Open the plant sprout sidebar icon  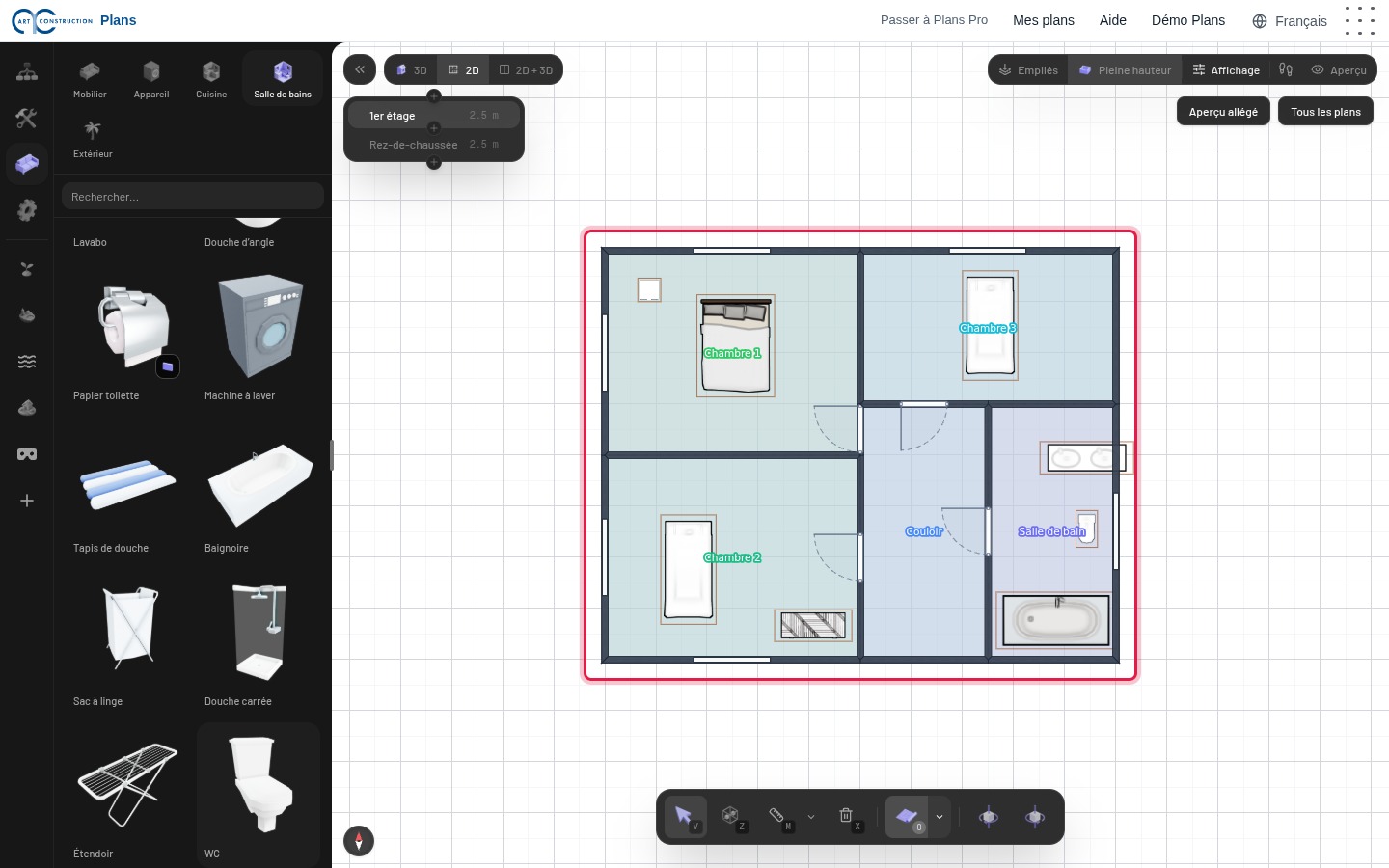(x=27, y=269)
